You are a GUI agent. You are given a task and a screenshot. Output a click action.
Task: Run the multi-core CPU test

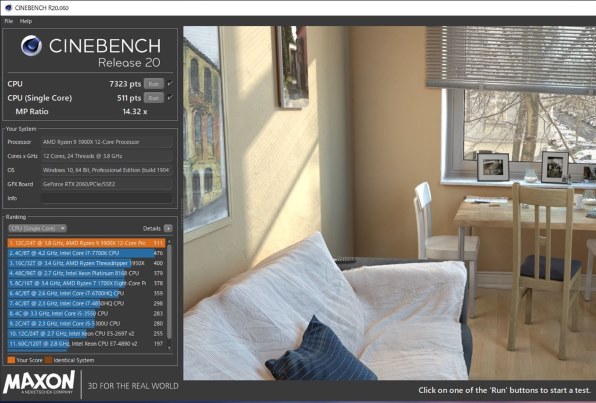pos(154,84)
